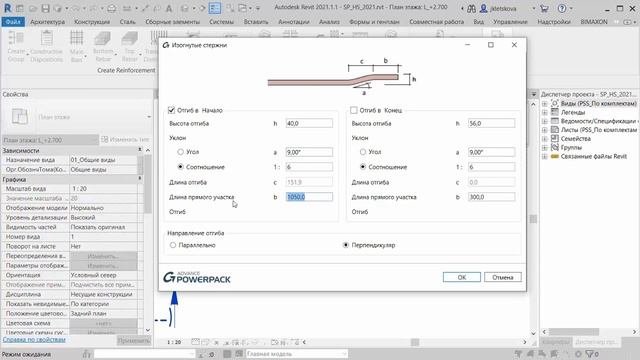Click the Группы icon in project browser
Viewport: 640px width, 360px height.
point(555,147)
